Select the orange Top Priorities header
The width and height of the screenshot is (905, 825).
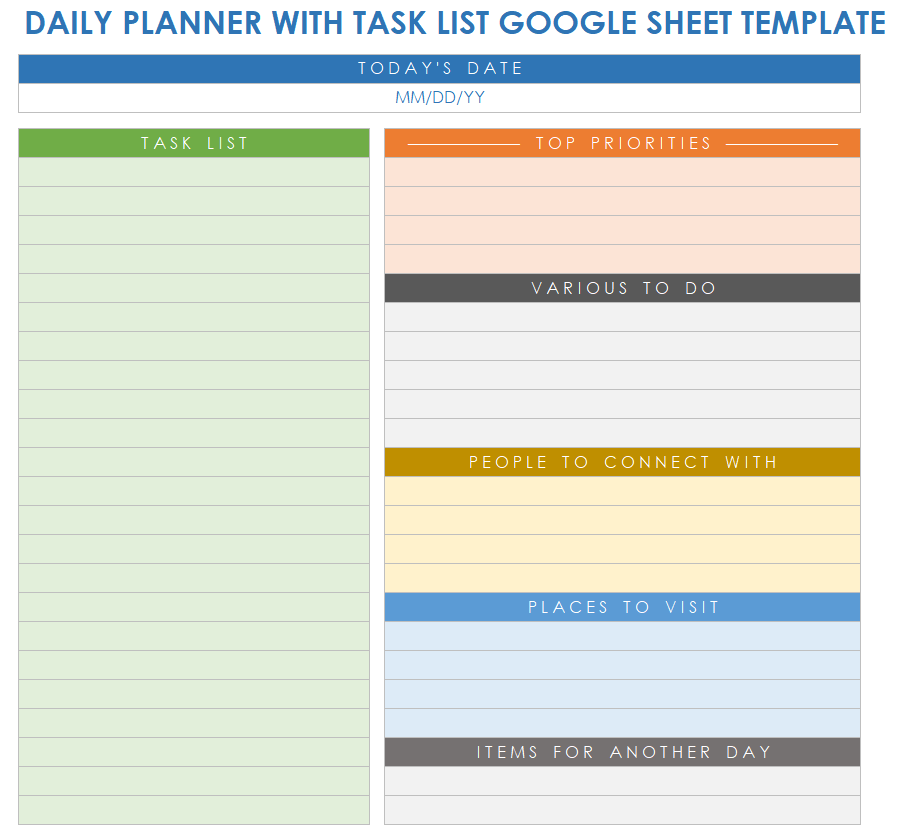point(622,143)
